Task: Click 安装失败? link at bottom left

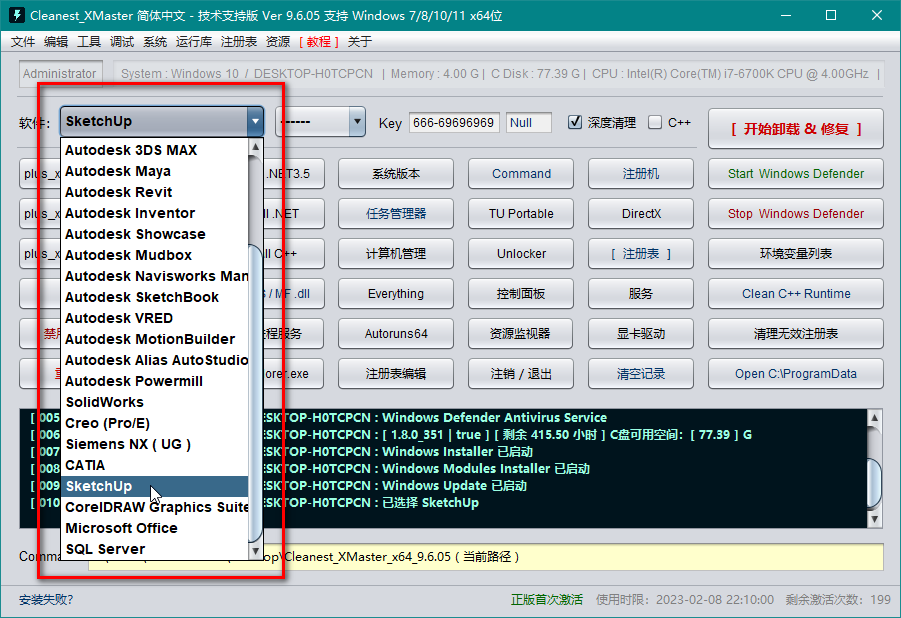Action: click(46, 600)
